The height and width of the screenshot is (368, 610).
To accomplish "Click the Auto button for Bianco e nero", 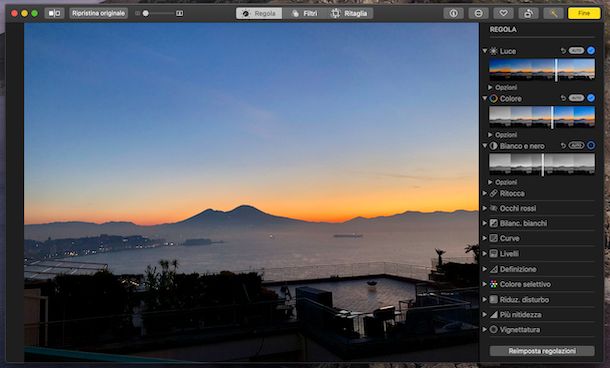I will [x=576, y=145].
